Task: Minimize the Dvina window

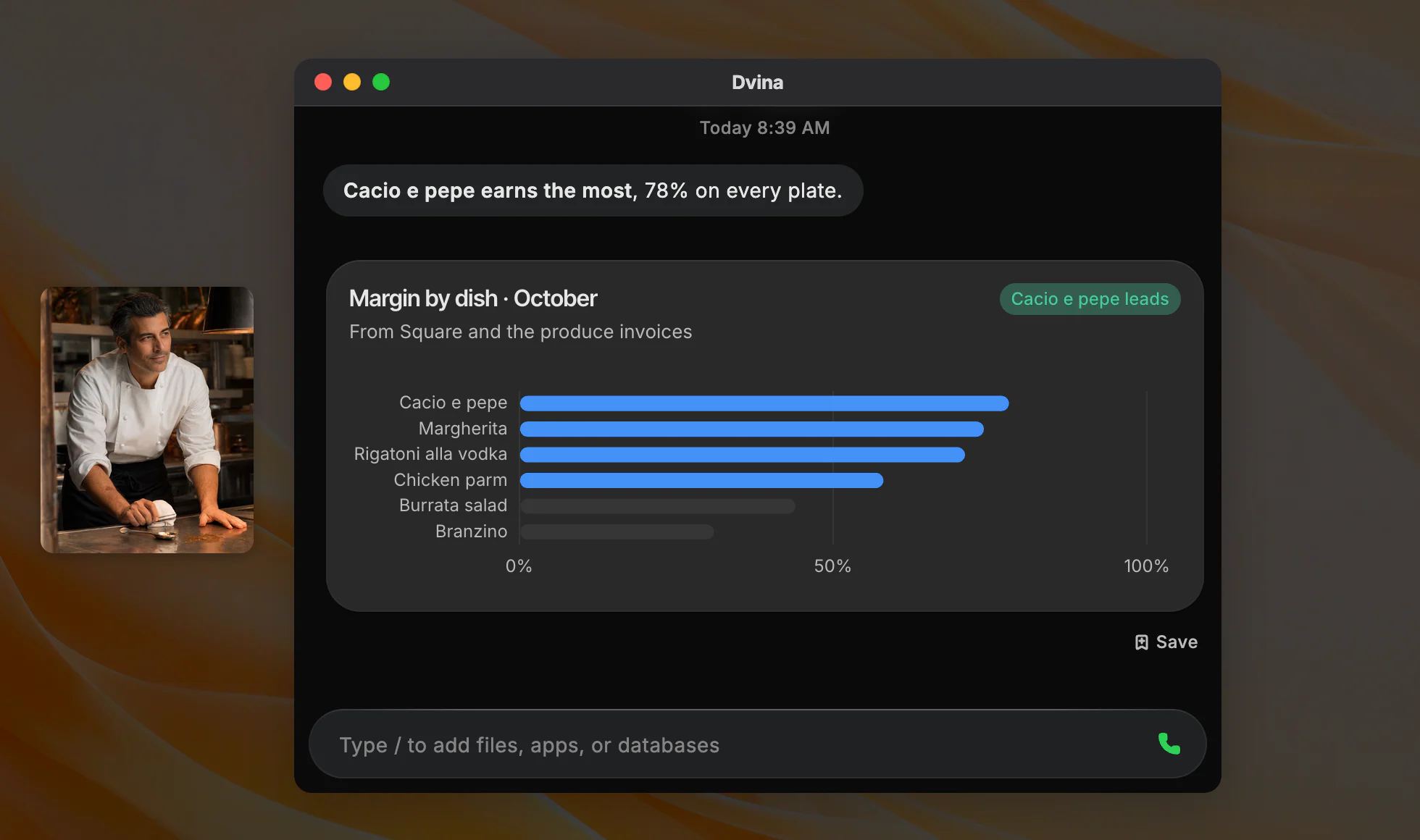Action: point(352,82)
